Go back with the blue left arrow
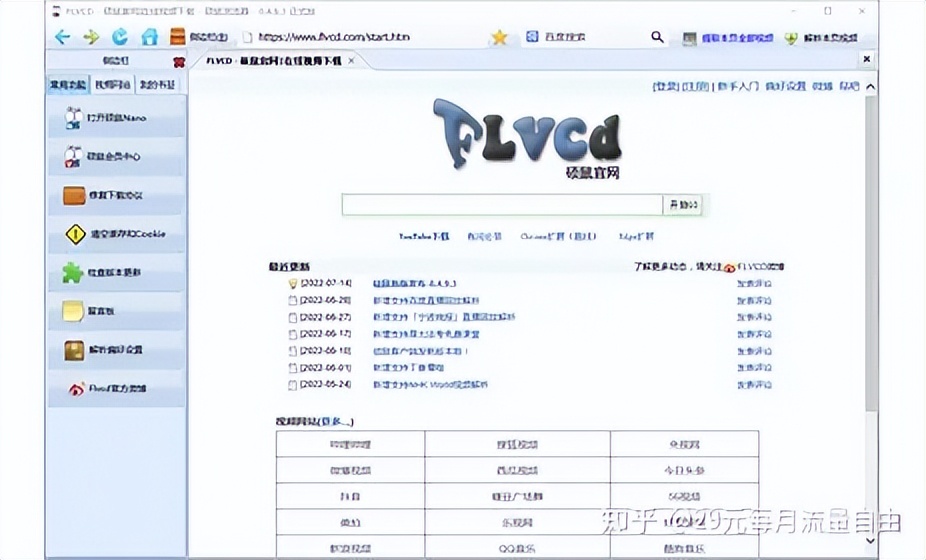This screenshot has height=560, width=926. (x=63, y=37)
